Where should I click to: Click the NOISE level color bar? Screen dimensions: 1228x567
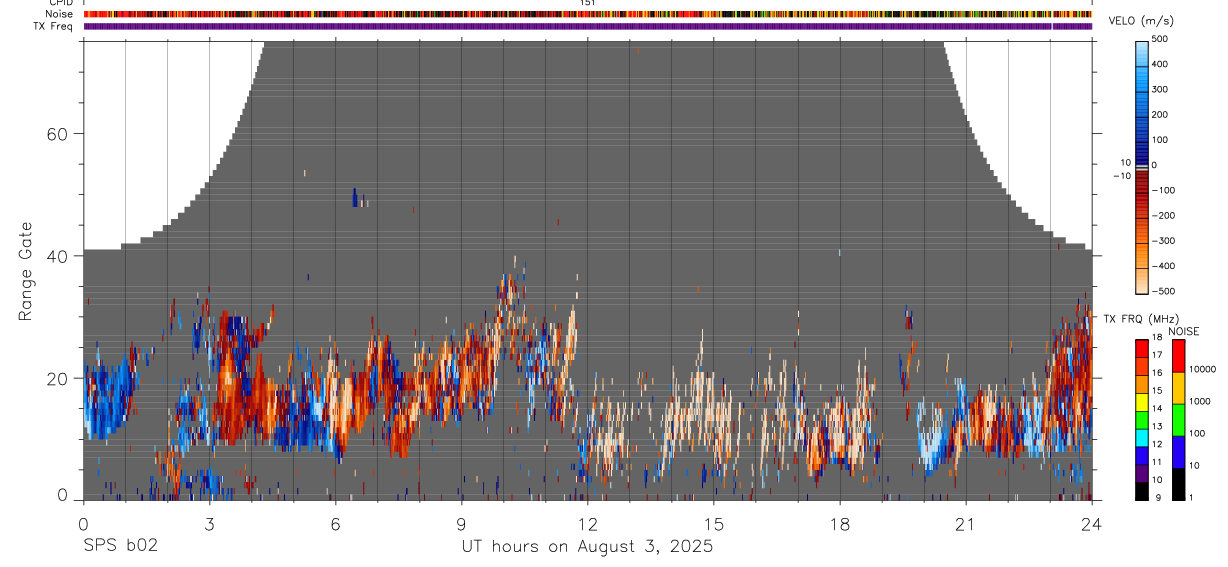[x=1177, y=420]
